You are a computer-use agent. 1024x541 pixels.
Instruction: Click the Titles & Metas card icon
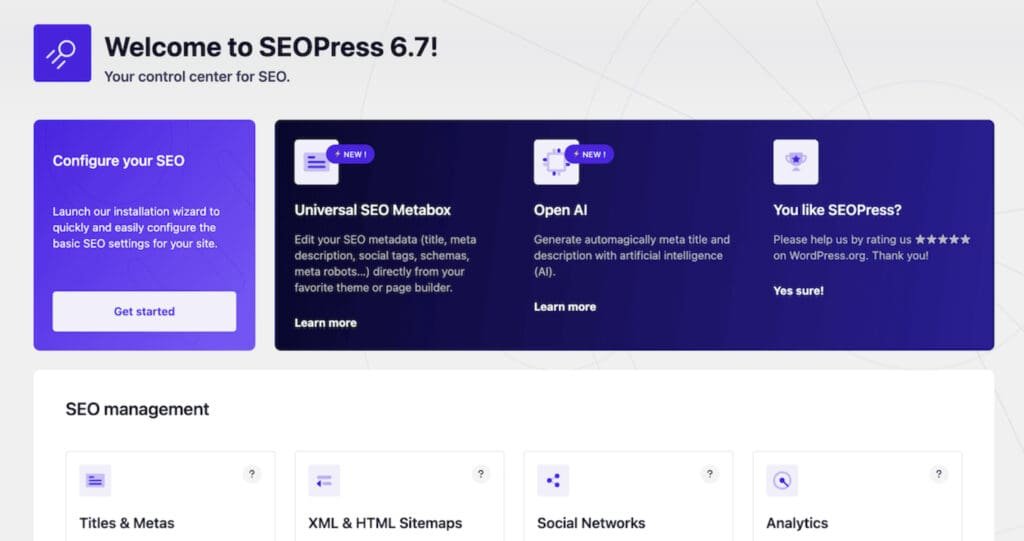(x=95, y=481)
